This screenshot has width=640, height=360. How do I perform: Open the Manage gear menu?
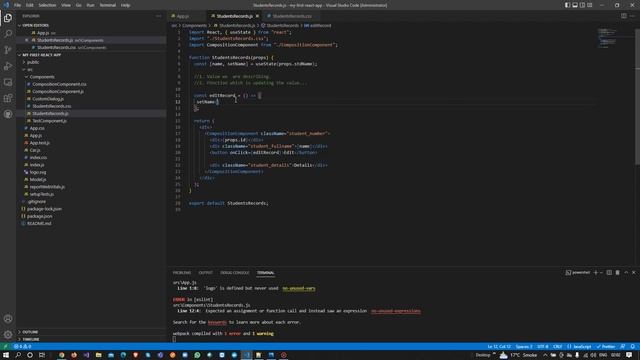point(8,335)
